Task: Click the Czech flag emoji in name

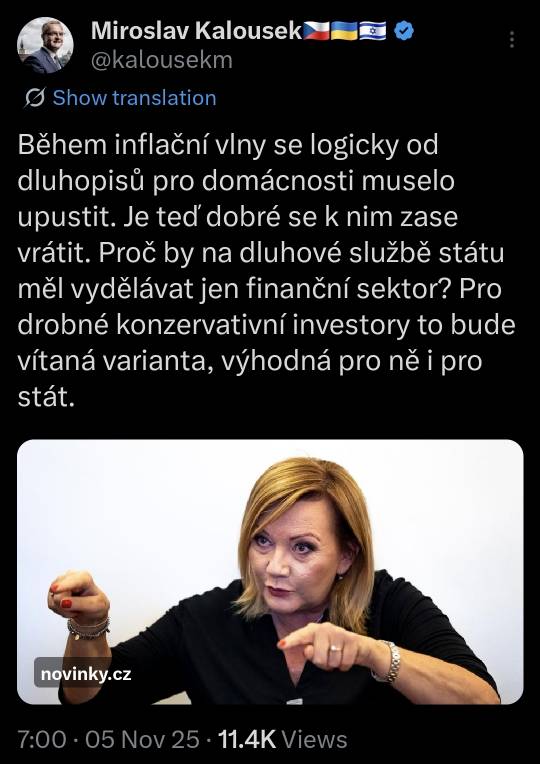Action: coord(317,31)
